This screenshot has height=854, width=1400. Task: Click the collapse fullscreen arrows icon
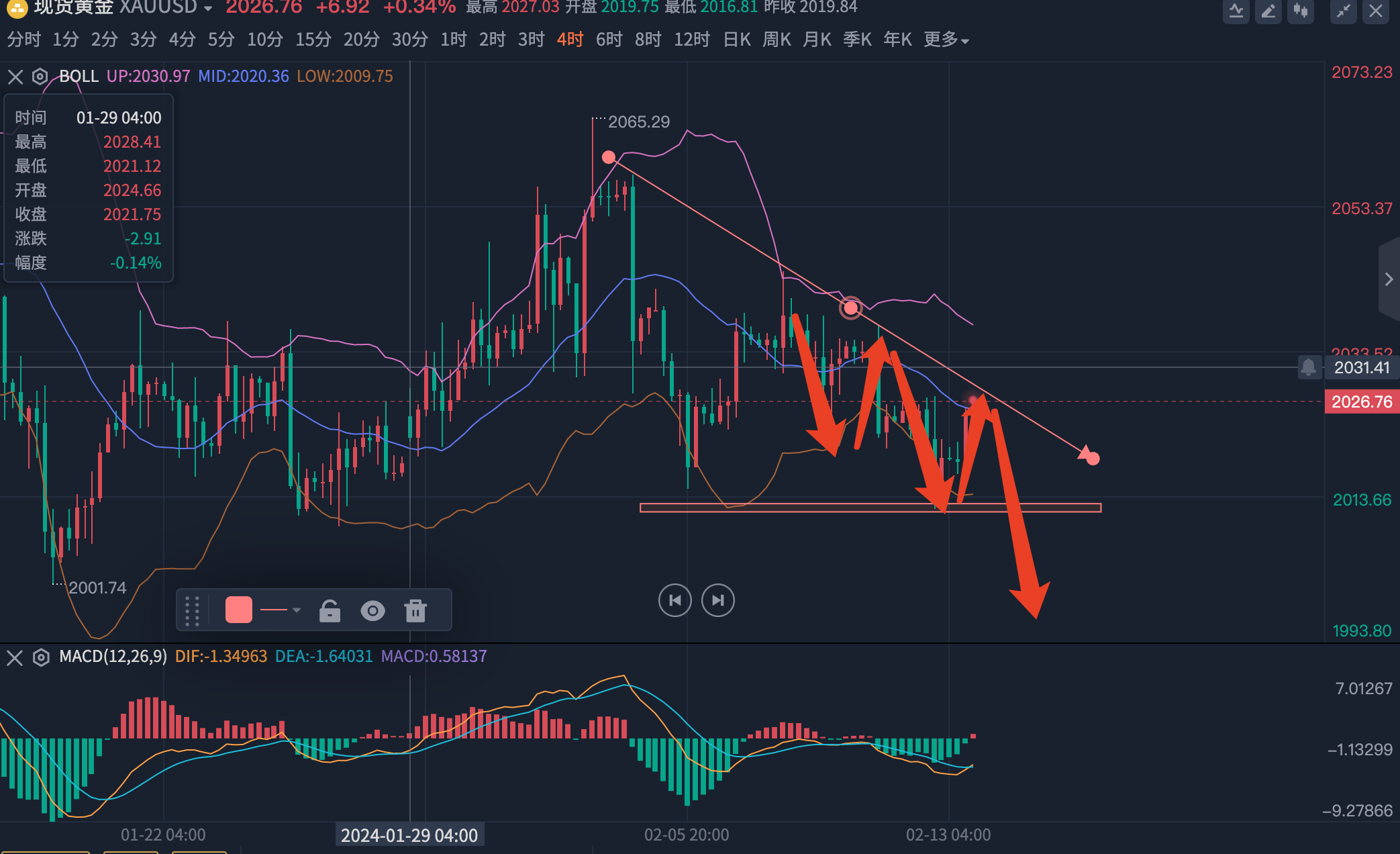pyautogui.click(x=1343, y=11)
